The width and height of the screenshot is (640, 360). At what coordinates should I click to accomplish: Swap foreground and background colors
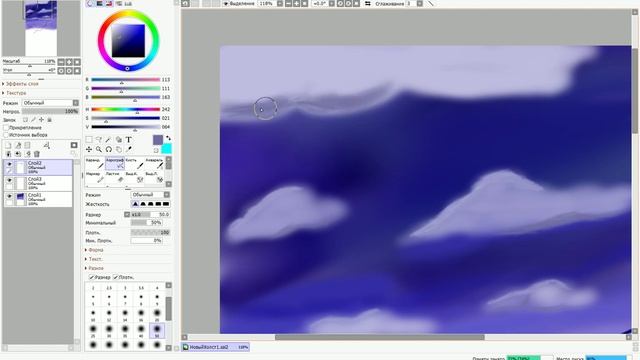click(x=168, y=139)
